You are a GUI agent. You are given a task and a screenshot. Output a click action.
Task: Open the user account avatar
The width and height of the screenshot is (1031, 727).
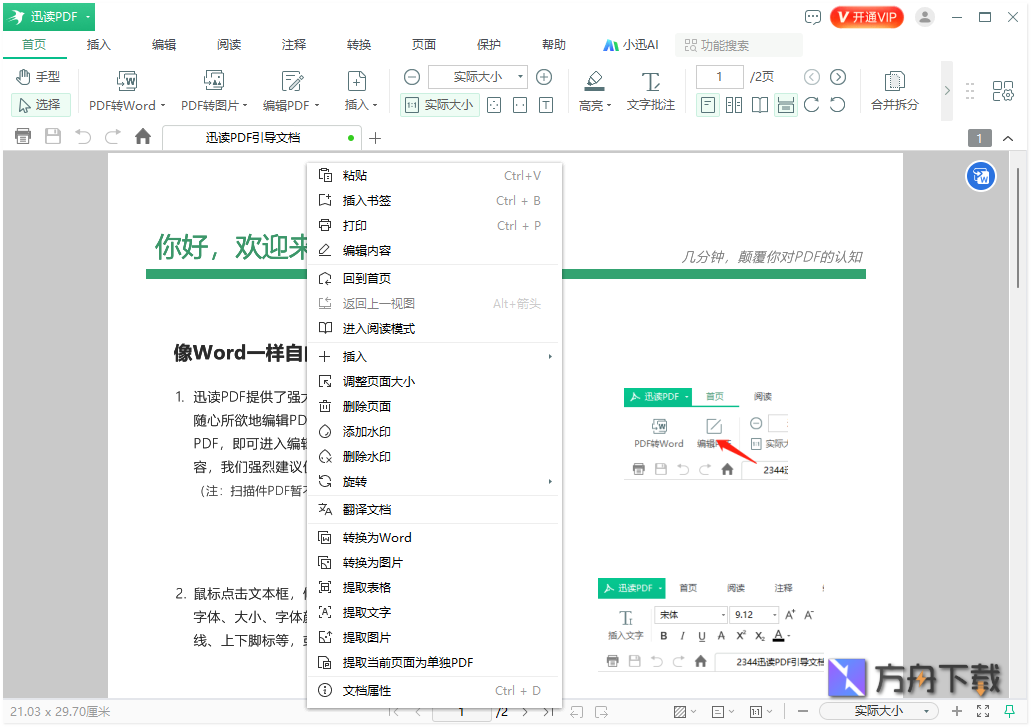[x=924, y=17]
